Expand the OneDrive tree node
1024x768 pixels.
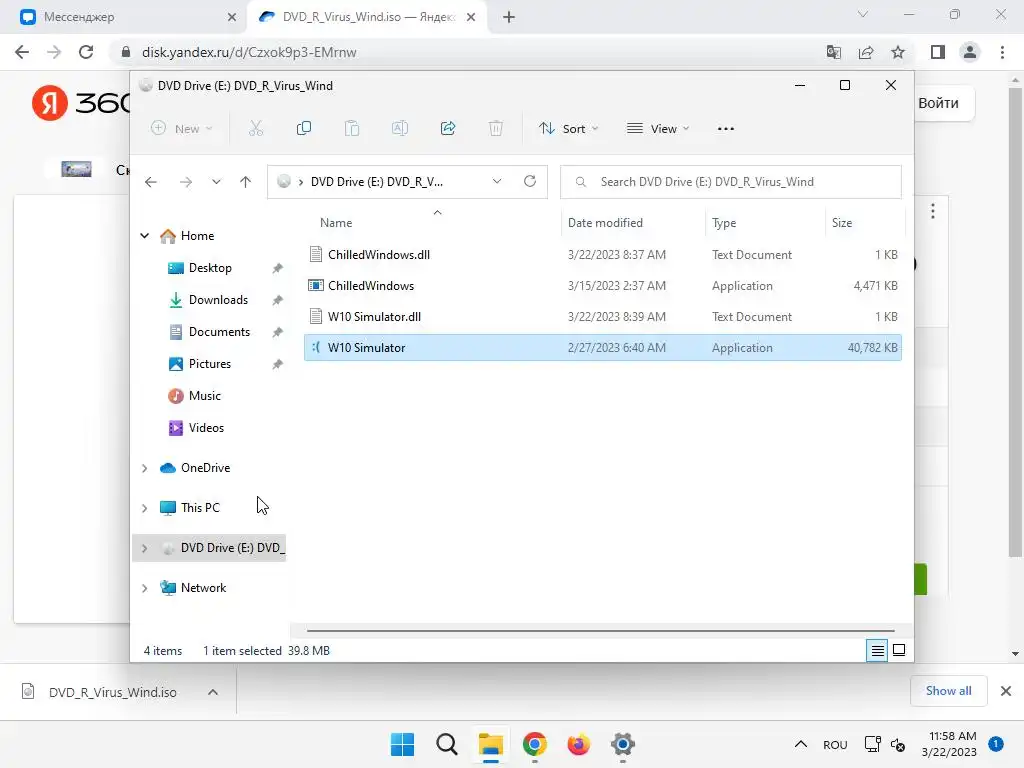[145, 468]
